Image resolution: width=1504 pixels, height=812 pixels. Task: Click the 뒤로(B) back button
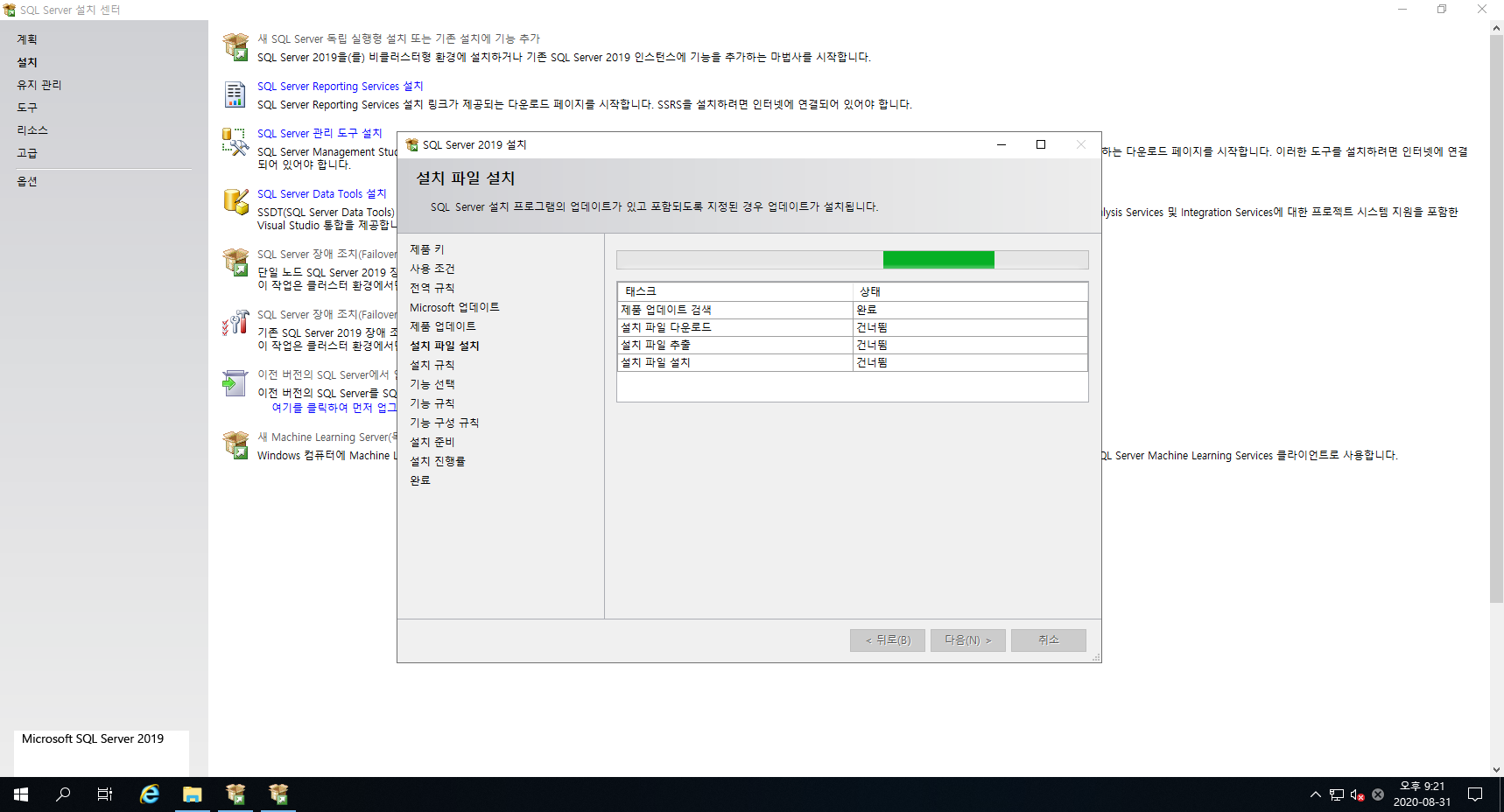[x=888, y=640]
